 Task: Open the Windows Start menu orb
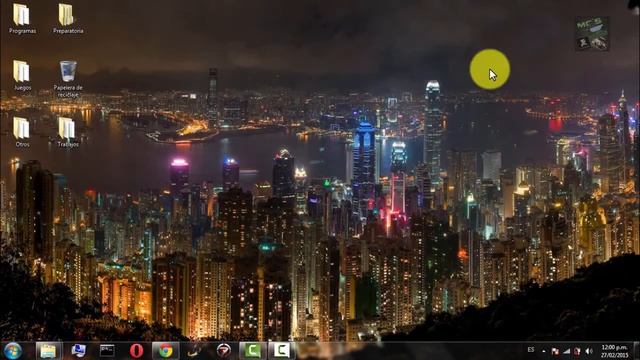coord(13,351)
